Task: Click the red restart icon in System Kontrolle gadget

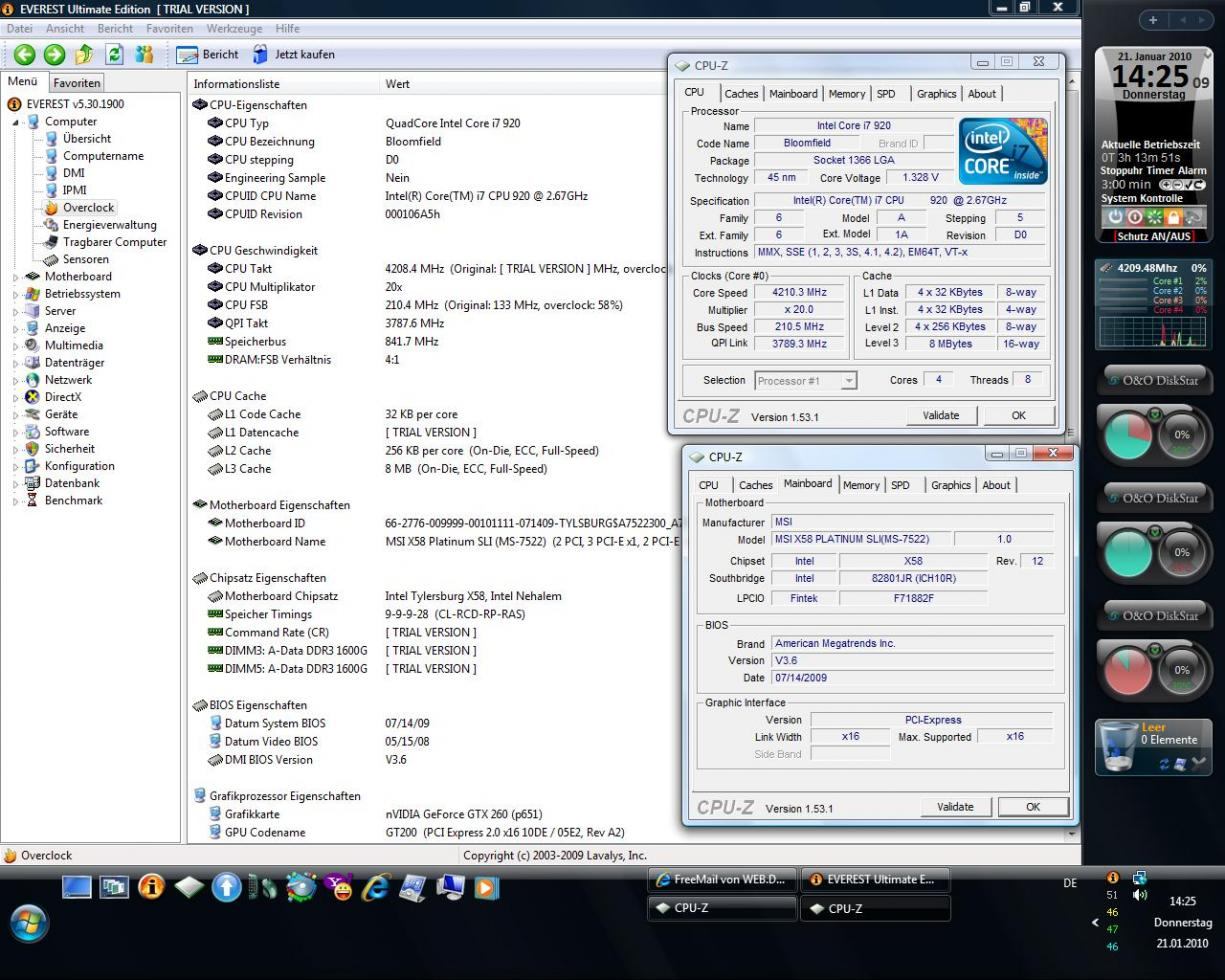Action: point(1134,216)
